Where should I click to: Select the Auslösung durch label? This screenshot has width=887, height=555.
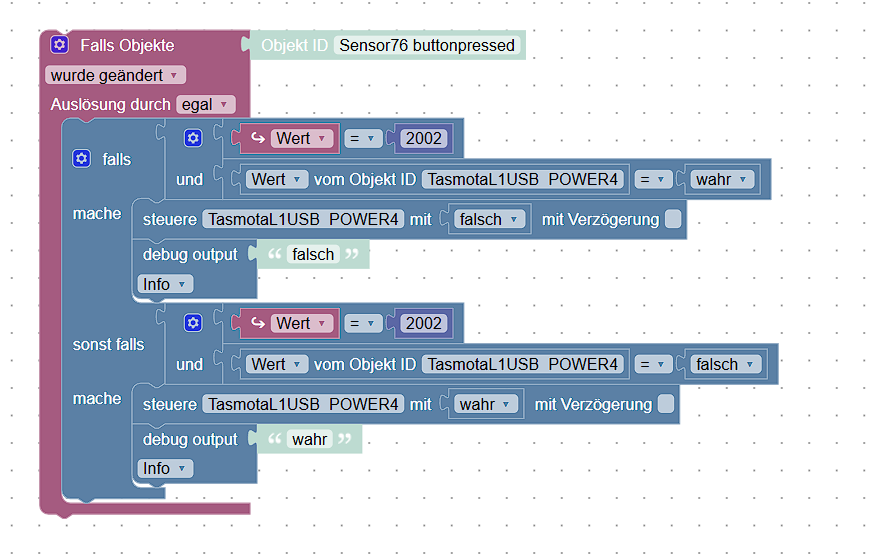pos(110,105)
